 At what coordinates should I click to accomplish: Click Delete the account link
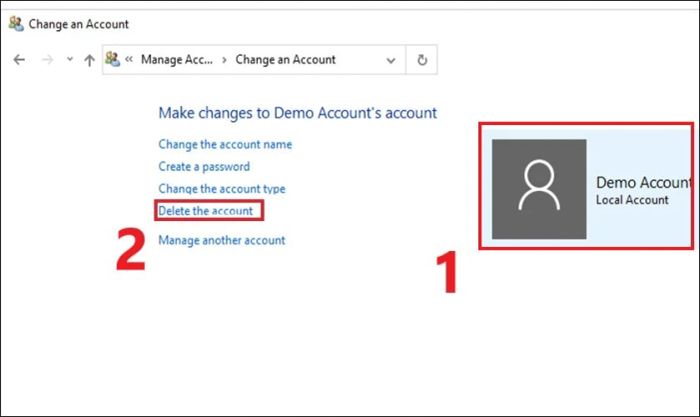(205, 211)
